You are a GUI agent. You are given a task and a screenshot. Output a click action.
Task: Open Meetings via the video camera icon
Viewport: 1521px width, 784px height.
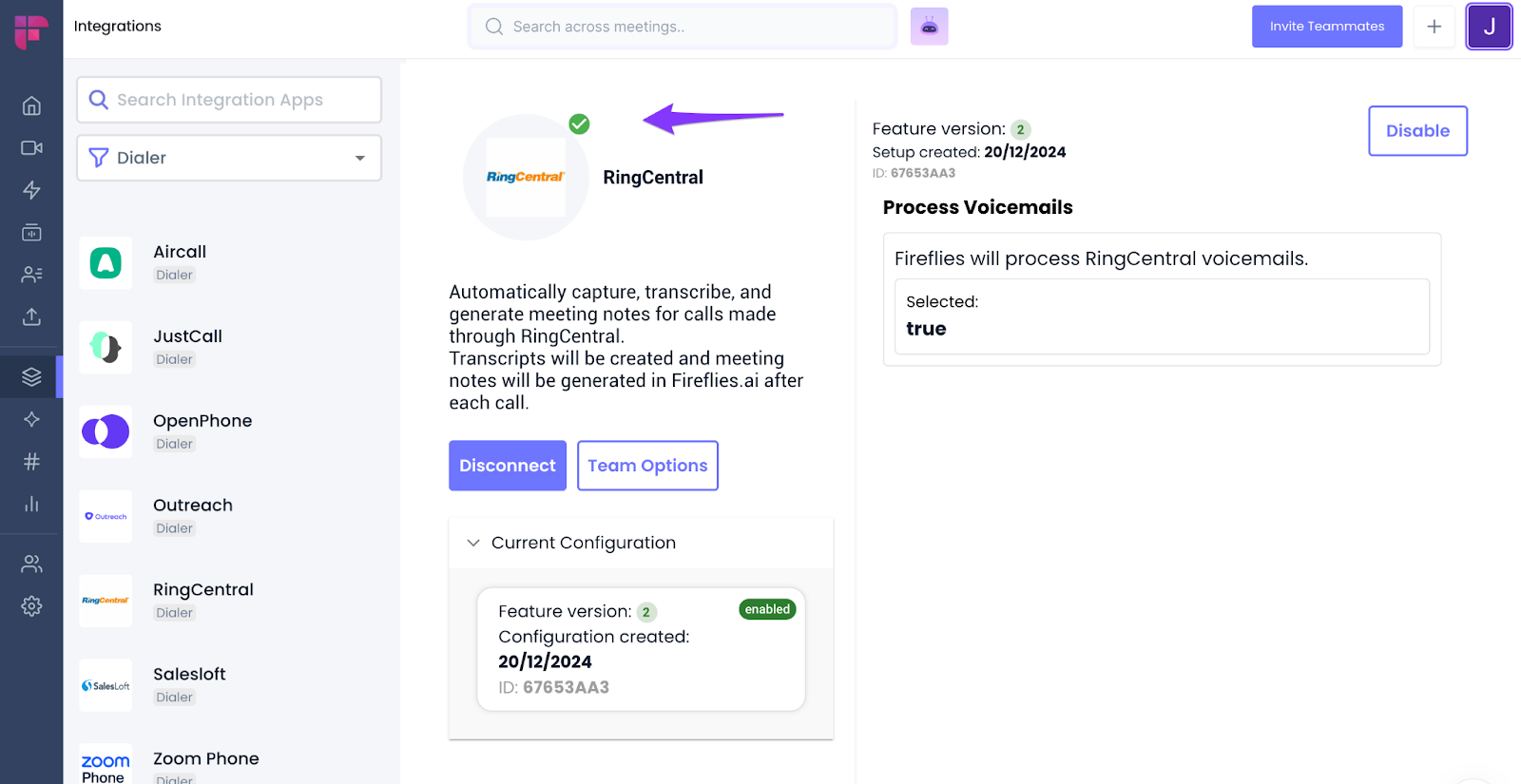(31, 148)
